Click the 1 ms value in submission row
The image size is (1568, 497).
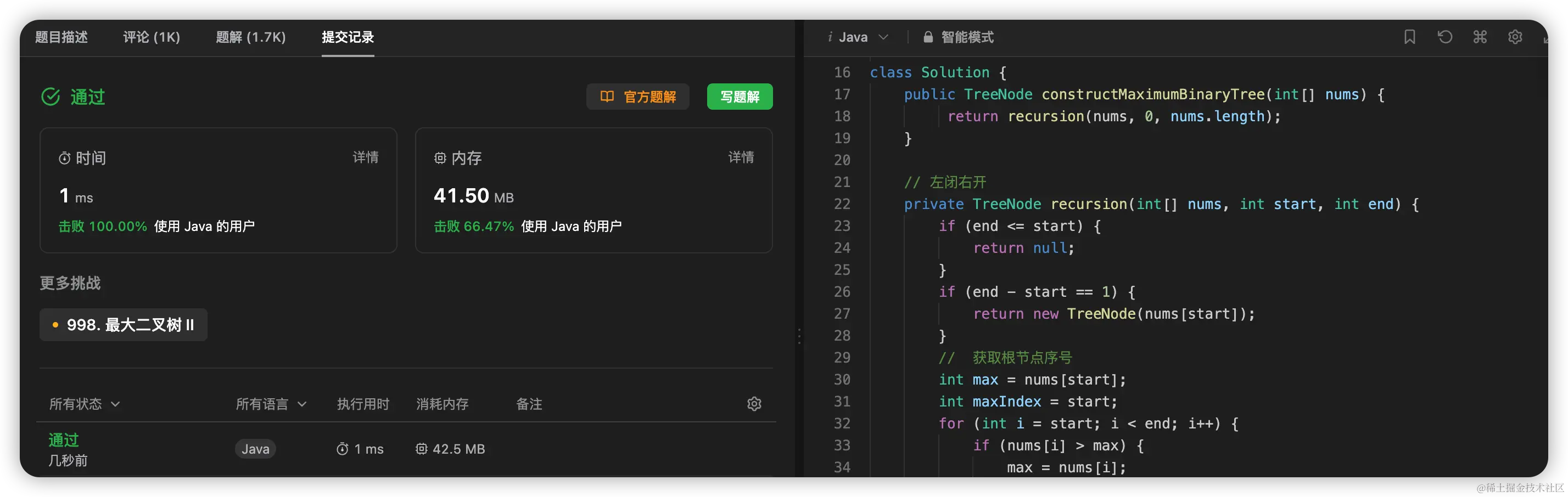369,449
